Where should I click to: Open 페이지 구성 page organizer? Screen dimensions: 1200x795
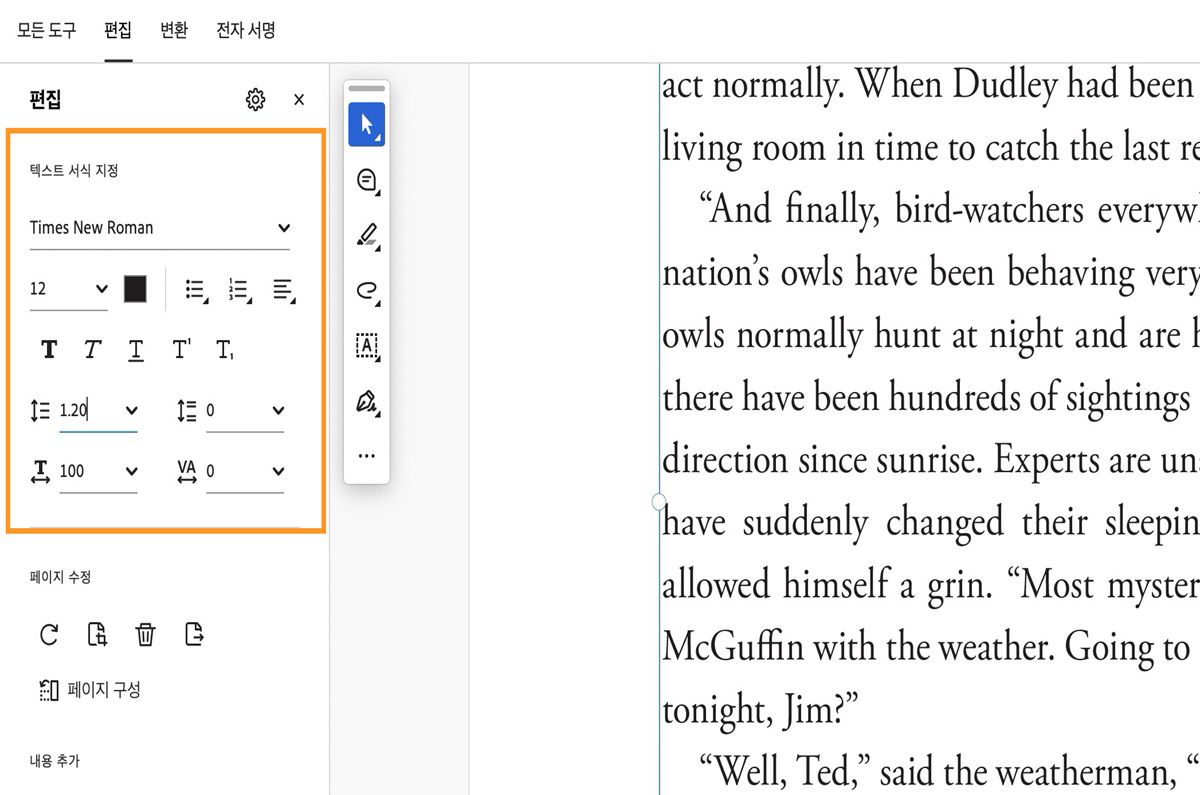[90, 690]
